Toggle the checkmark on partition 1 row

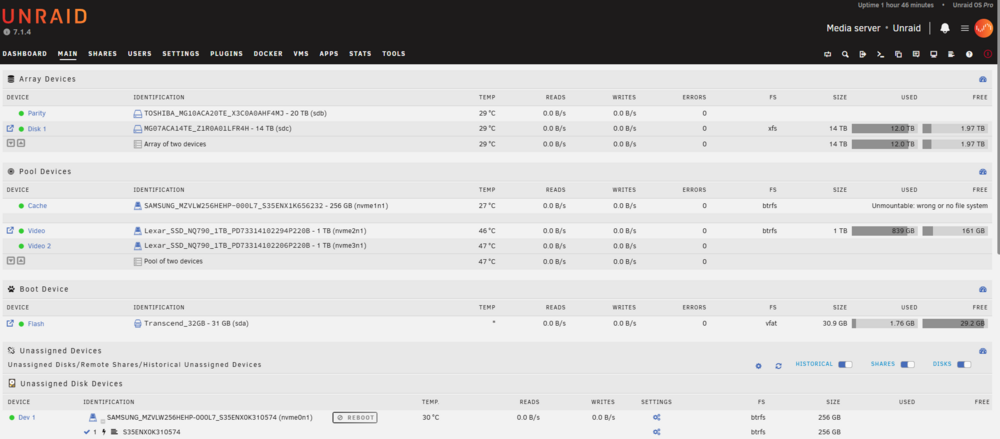[x=87, y=432]
